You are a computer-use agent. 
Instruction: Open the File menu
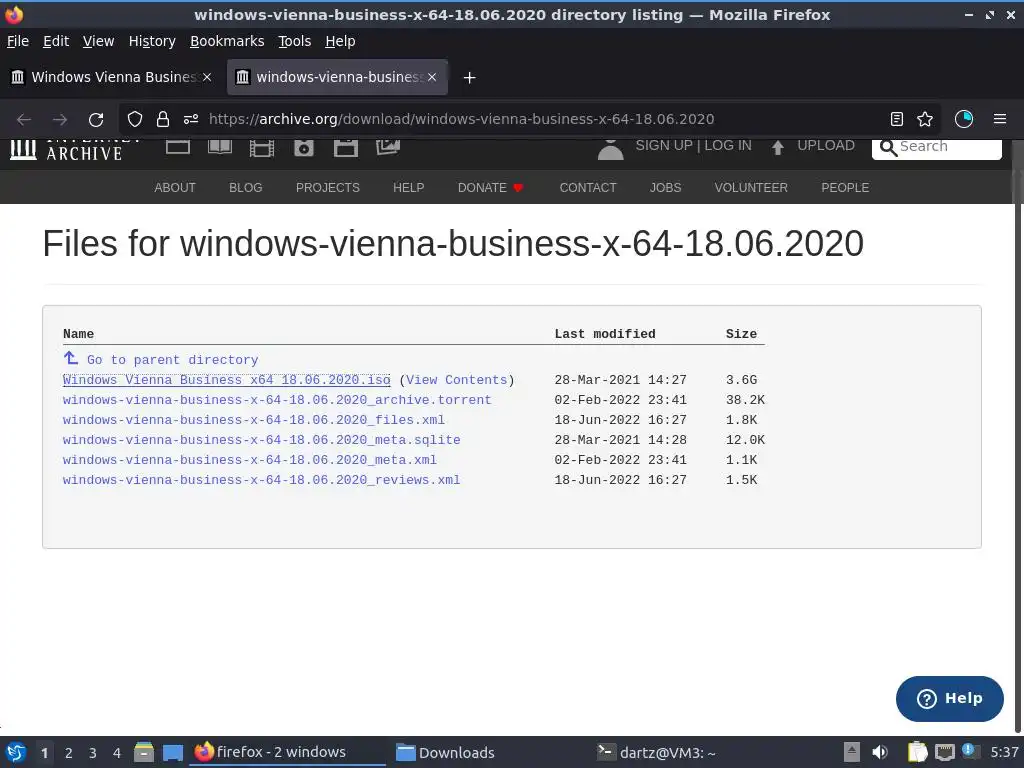click(18, 41)
